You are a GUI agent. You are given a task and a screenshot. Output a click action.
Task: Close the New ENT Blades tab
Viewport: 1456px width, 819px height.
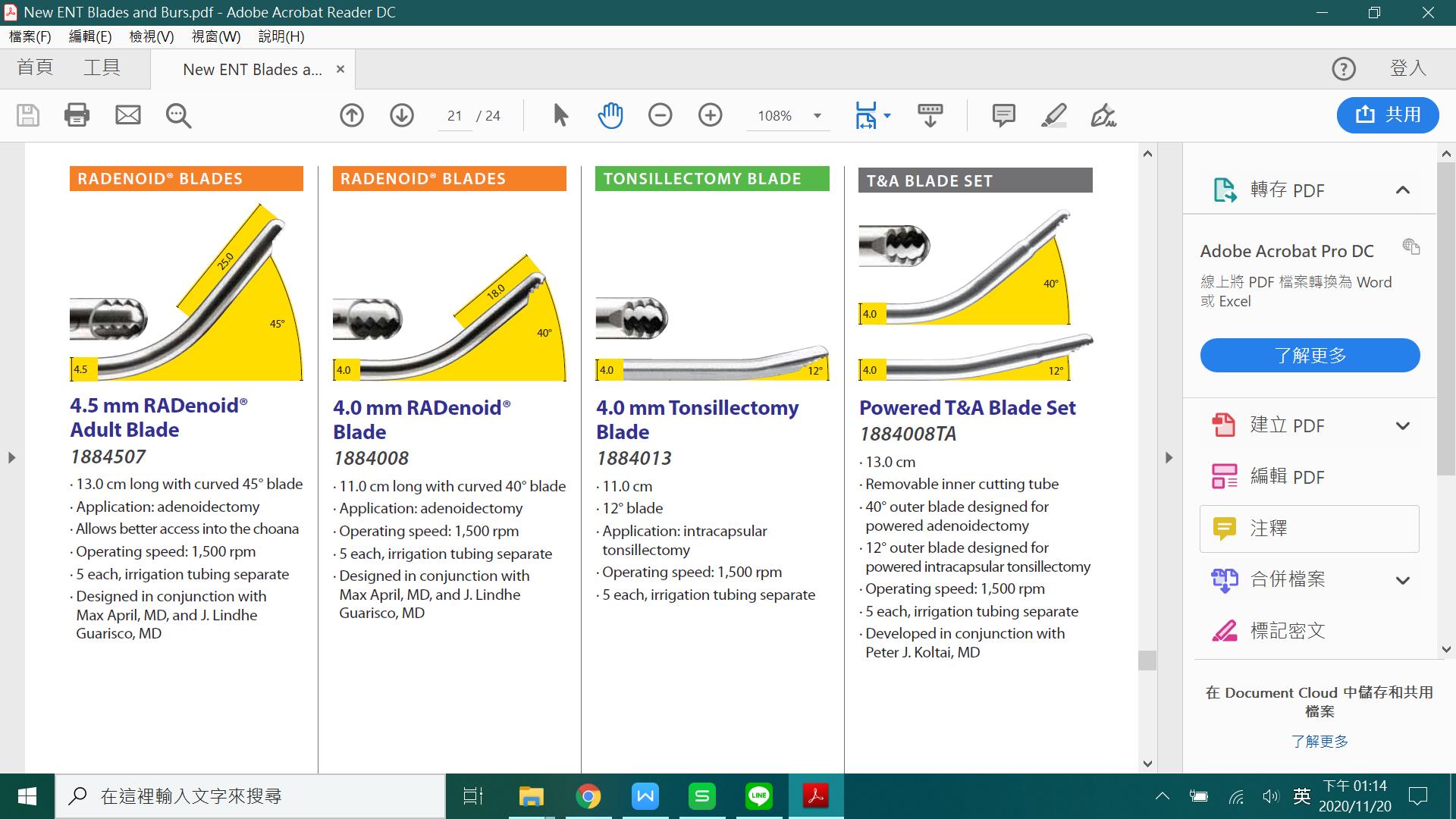(x=340, y=69)
